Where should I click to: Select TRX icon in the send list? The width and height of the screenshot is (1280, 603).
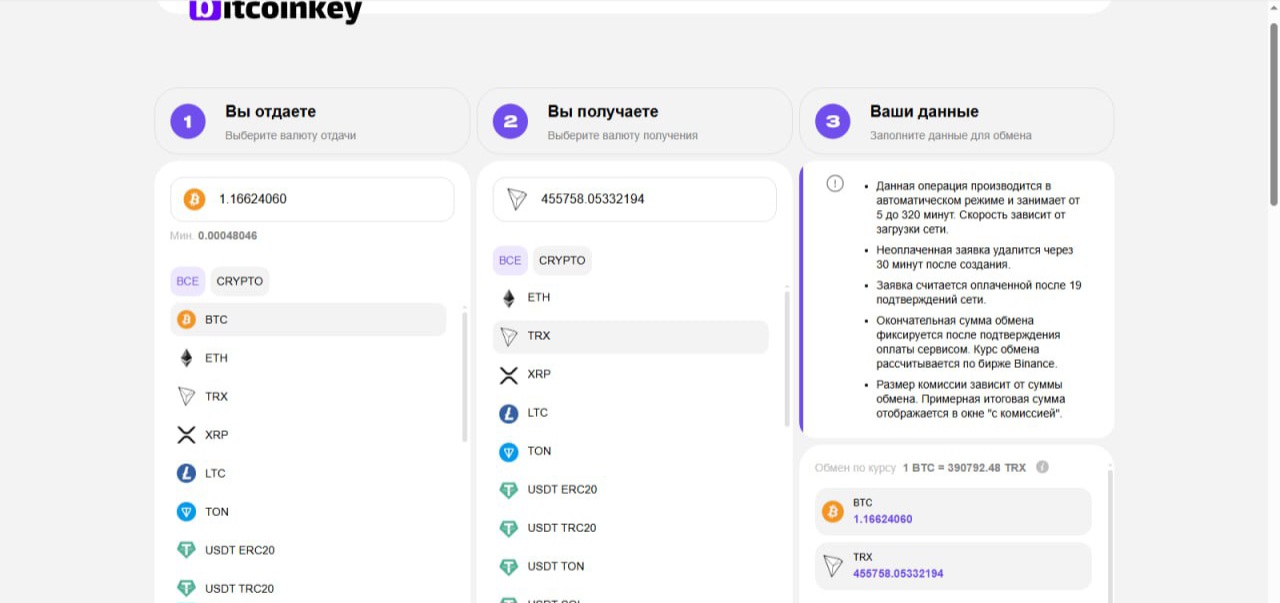pos(186,396)
